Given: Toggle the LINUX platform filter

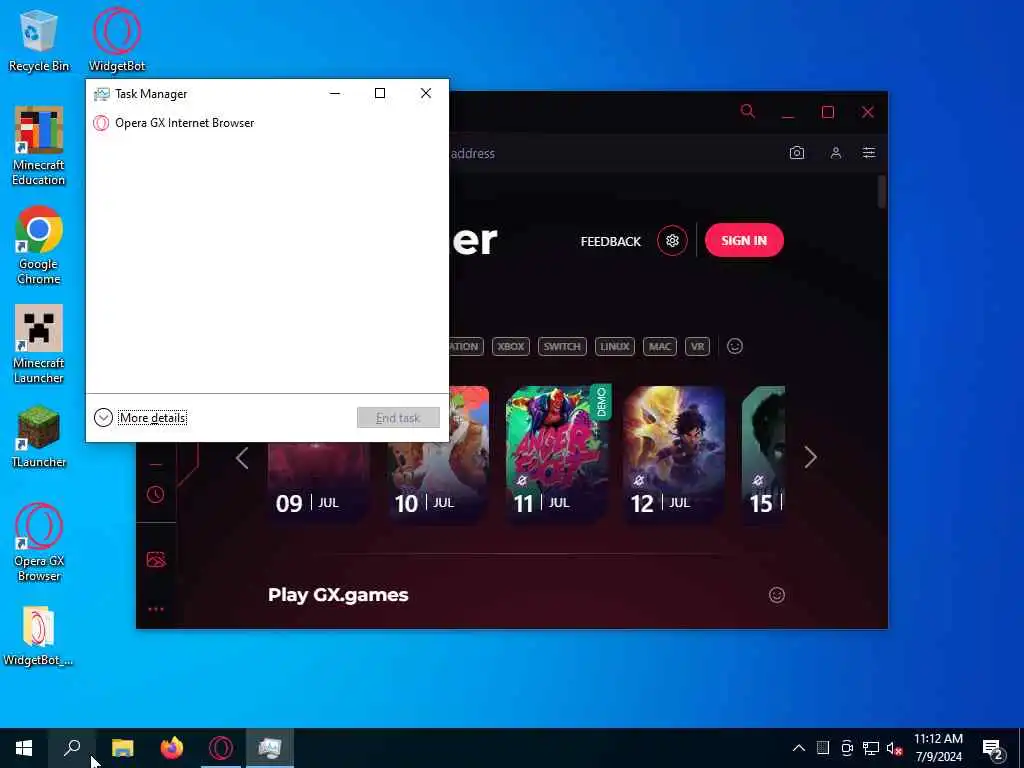Looking at the screenshot, I should pos(615,346).
